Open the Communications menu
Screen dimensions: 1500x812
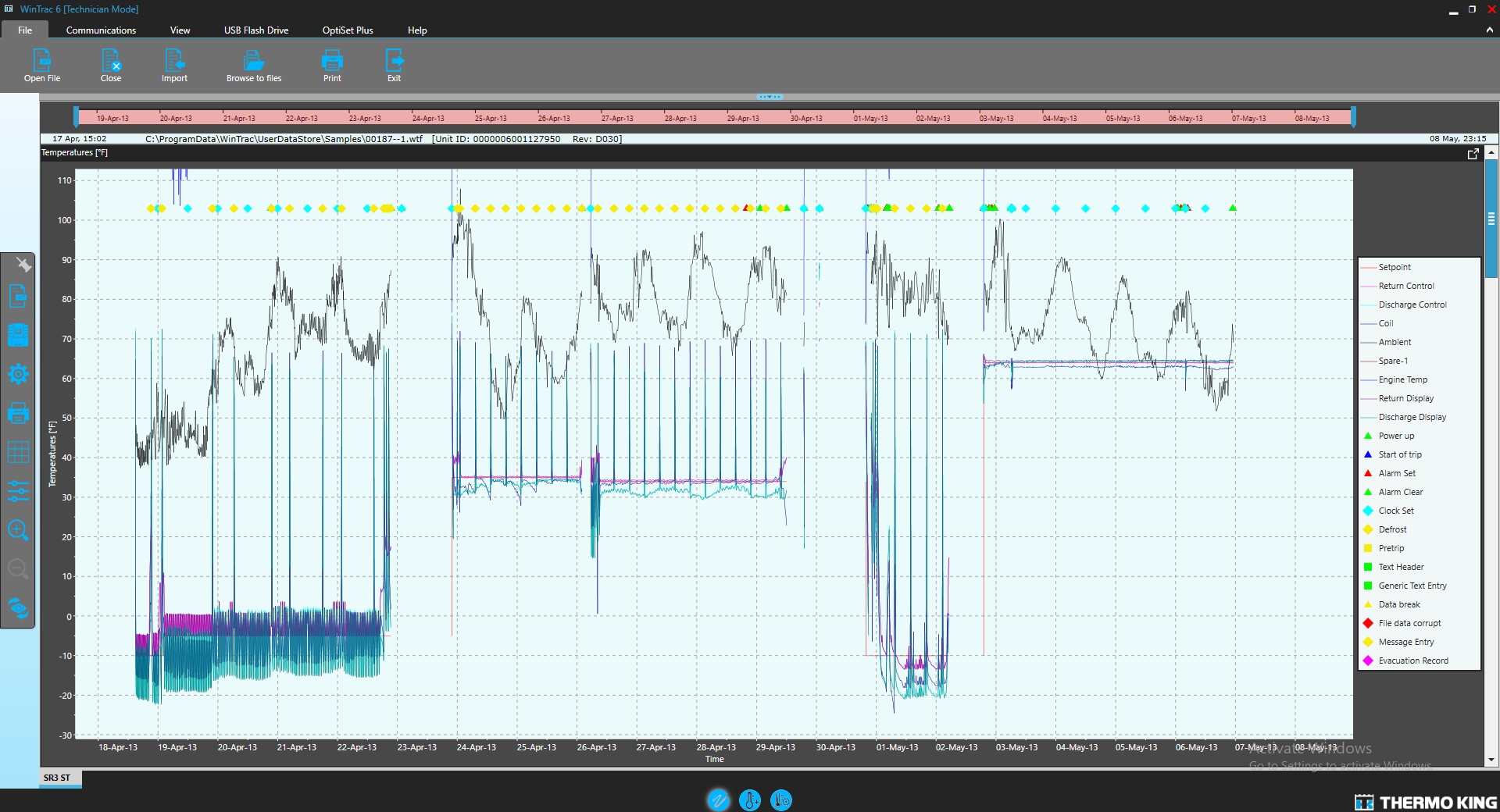(100, 30)
